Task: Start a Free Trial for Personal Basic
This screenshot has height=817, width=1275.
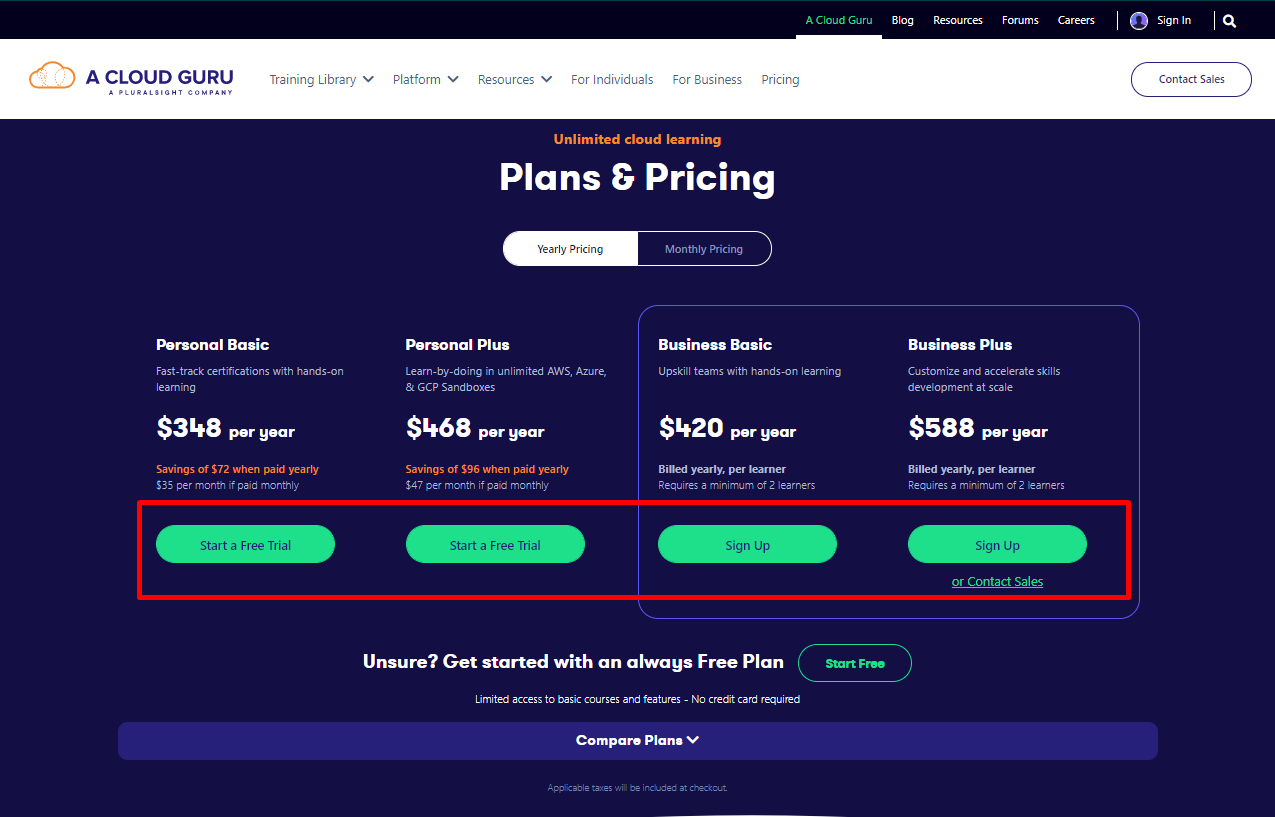Action: (245, 545)
